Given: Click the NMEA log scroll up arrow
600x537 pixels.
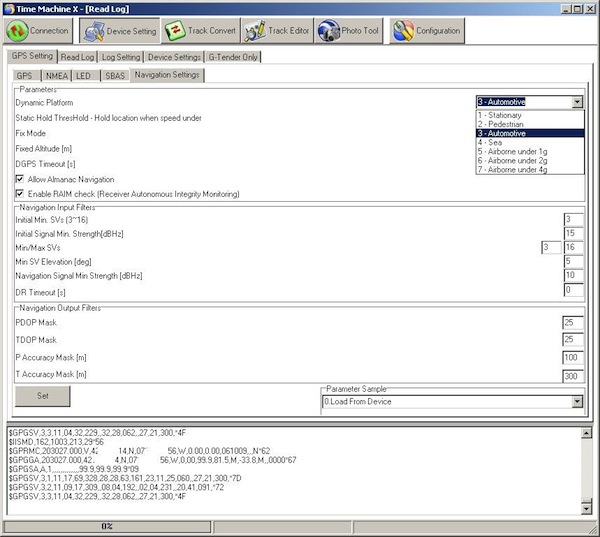Looking at the screenshot, I should [x=586, y=433].
